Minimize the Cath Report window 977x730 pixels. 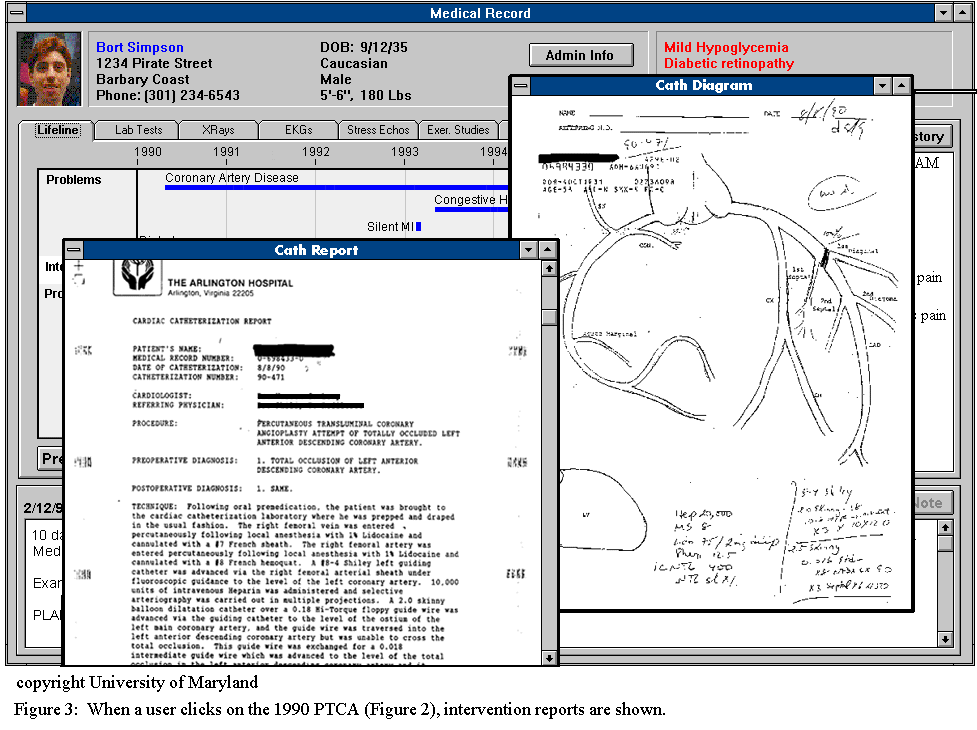528,250
